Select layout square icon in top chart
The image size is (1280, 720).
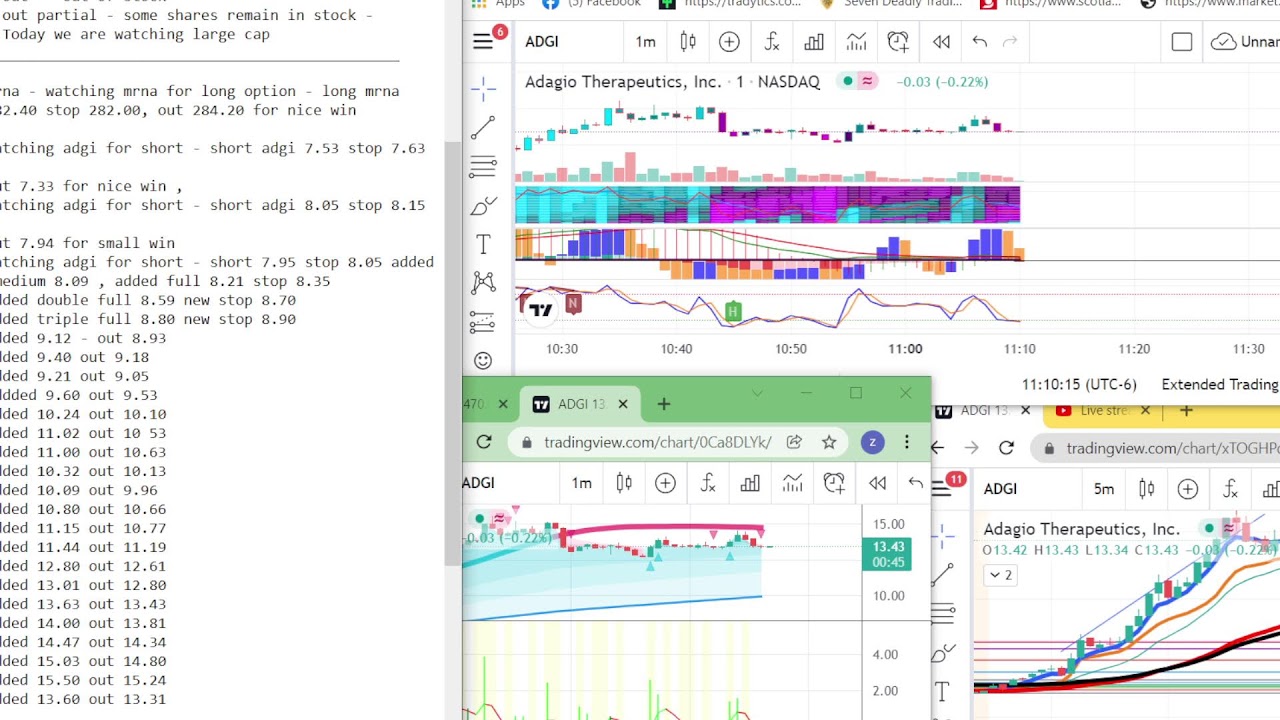pyautogui.click(x=1182, y=41)
